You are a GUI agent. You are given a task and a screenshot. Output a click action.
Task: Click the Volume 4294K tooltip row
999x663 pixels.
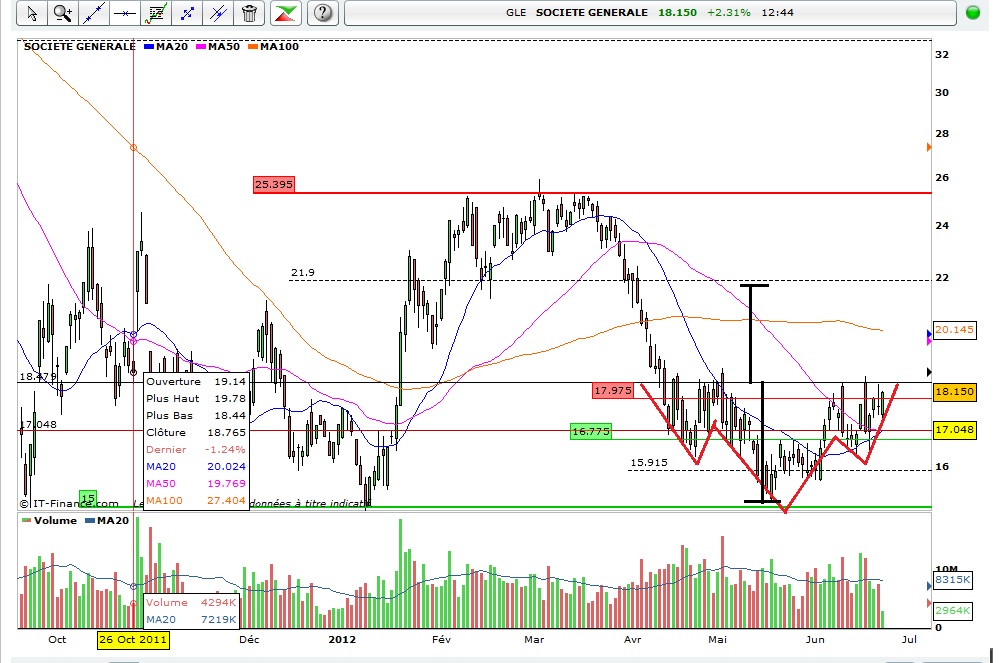coord(191,602)
